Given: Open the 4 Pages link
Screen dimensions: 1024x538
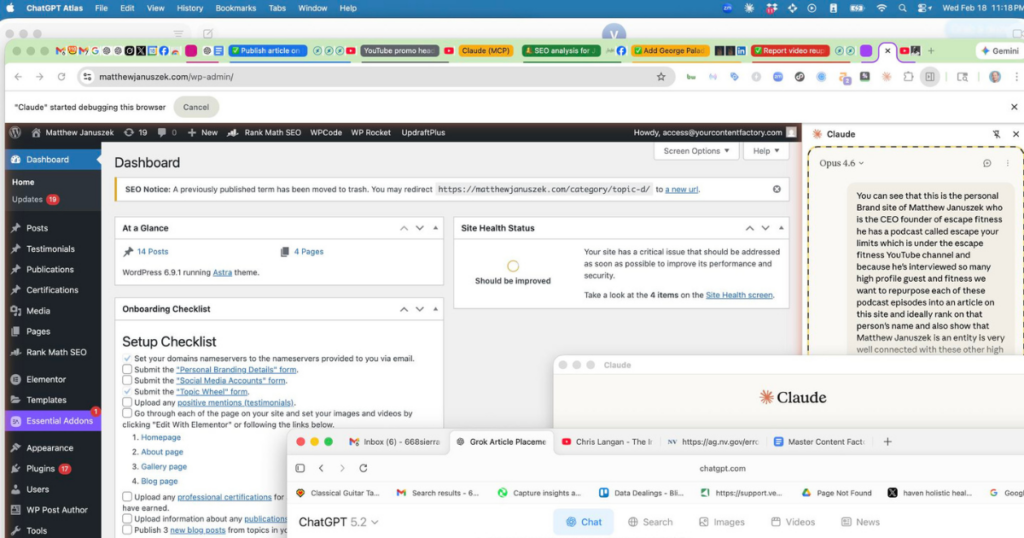Looking at the screenshot, I should [x=308, y=251].
